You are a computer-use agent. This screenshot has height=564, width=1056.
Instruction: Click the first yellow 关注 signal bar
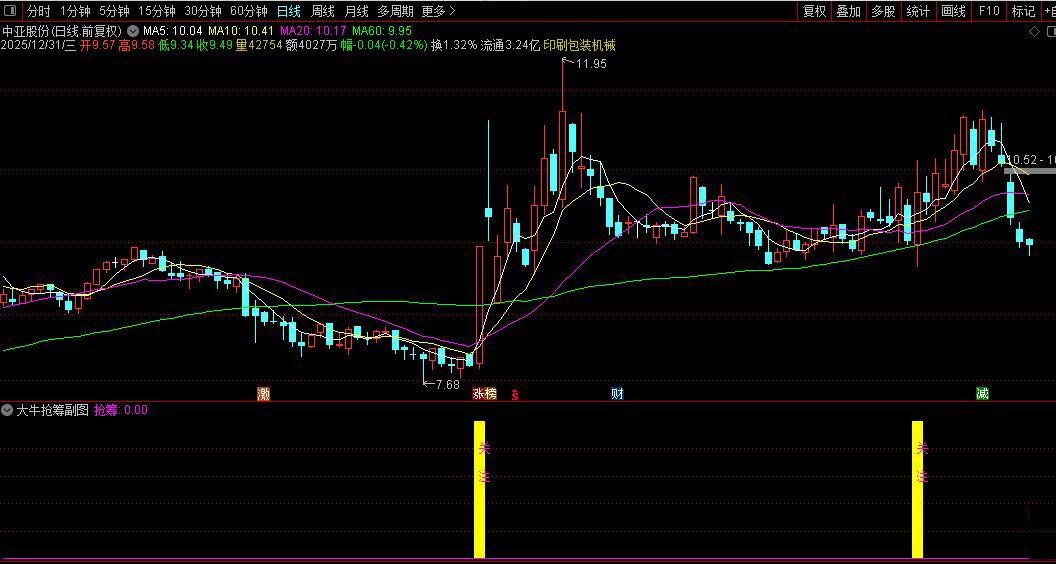click(480, 489)
